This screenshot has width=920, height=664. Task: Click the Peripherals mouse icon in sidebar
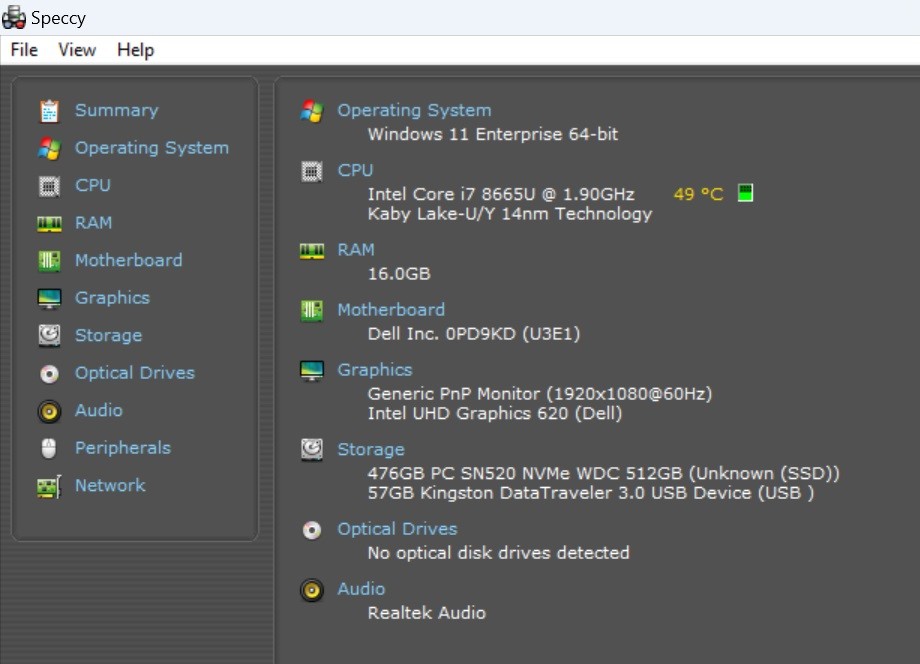(x=49, y=449)
